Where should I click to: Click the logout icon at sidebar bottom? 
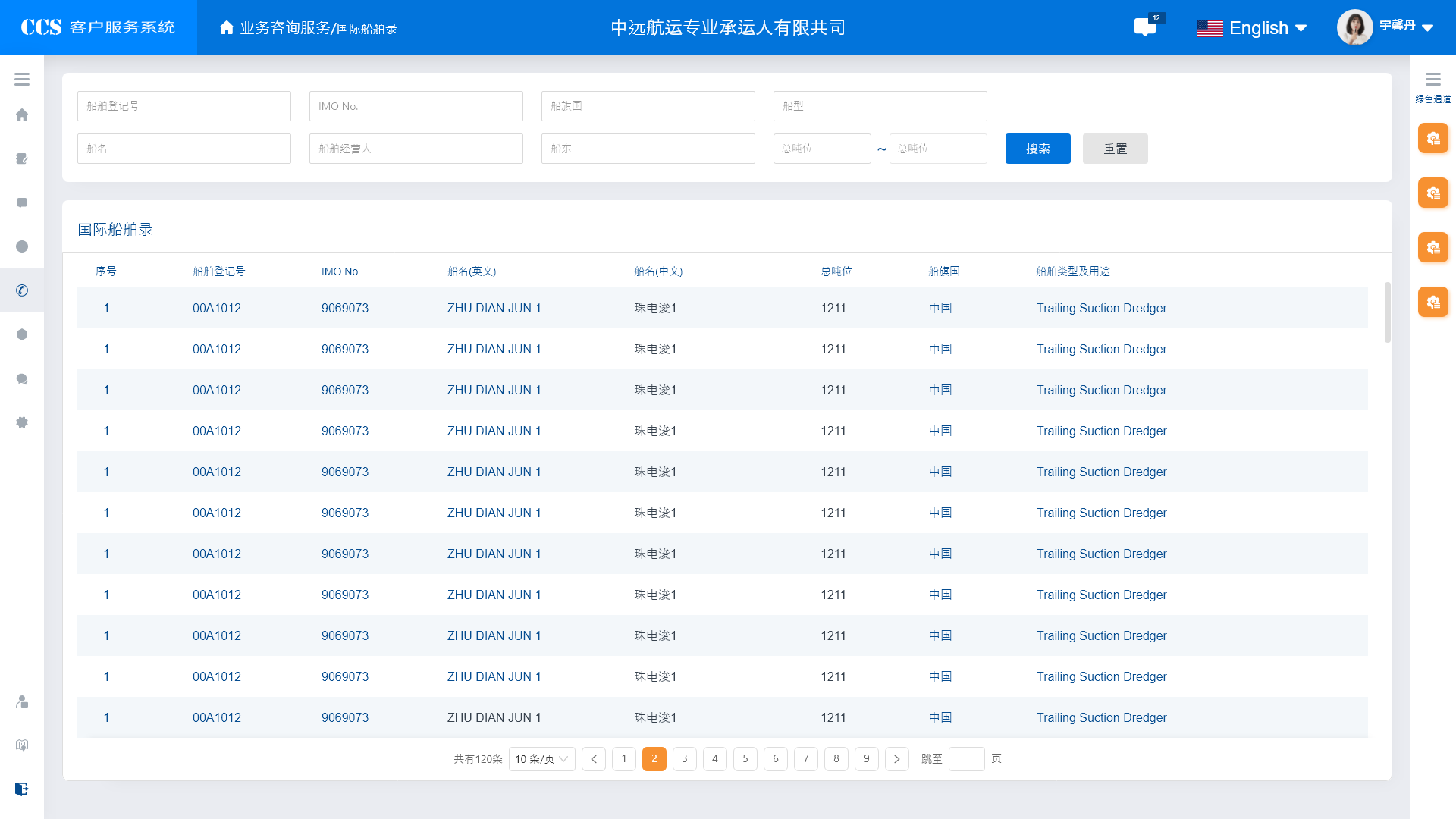22,789
